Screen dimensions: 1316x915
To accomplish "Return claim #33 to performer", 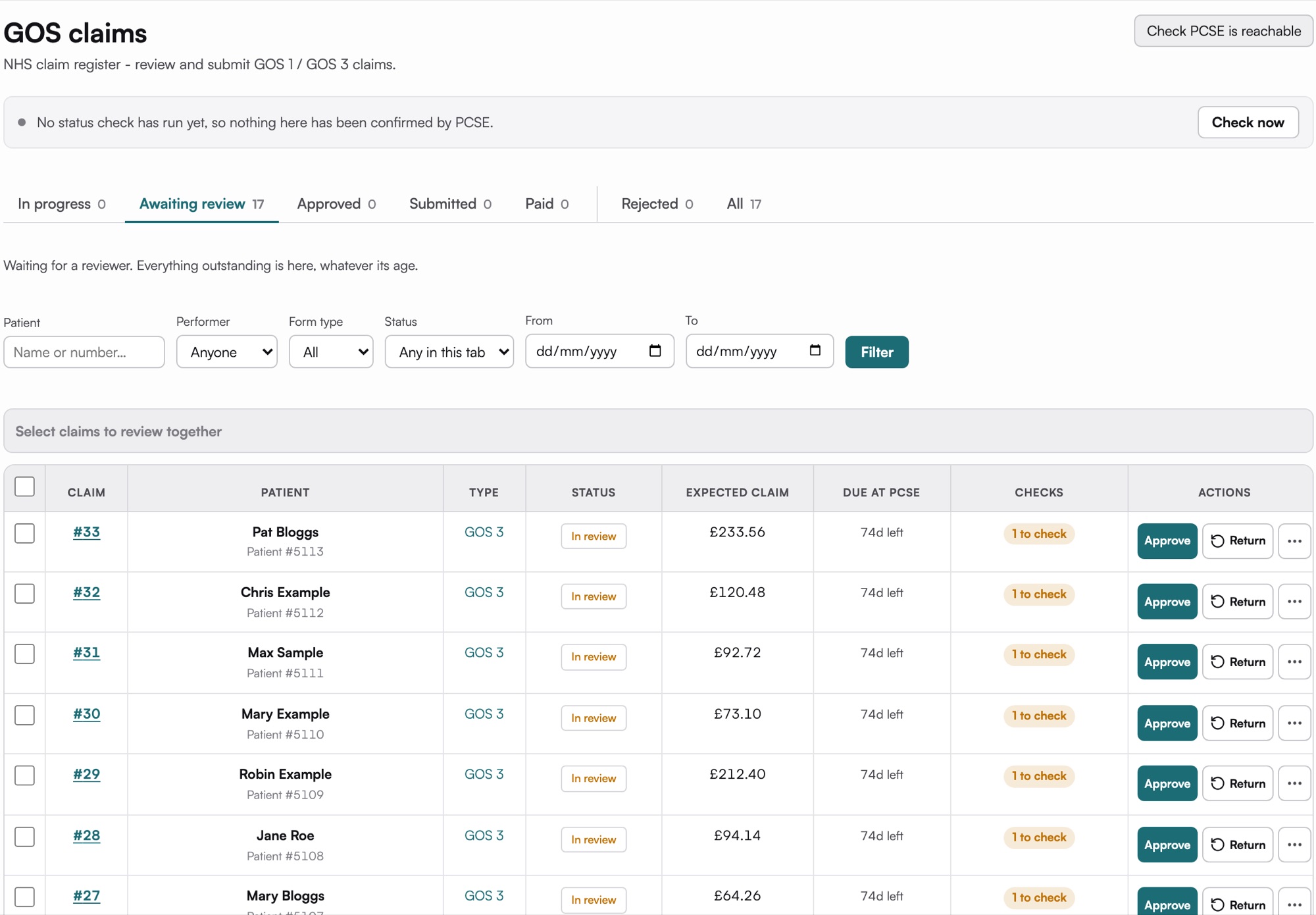I will (1238, 541).
